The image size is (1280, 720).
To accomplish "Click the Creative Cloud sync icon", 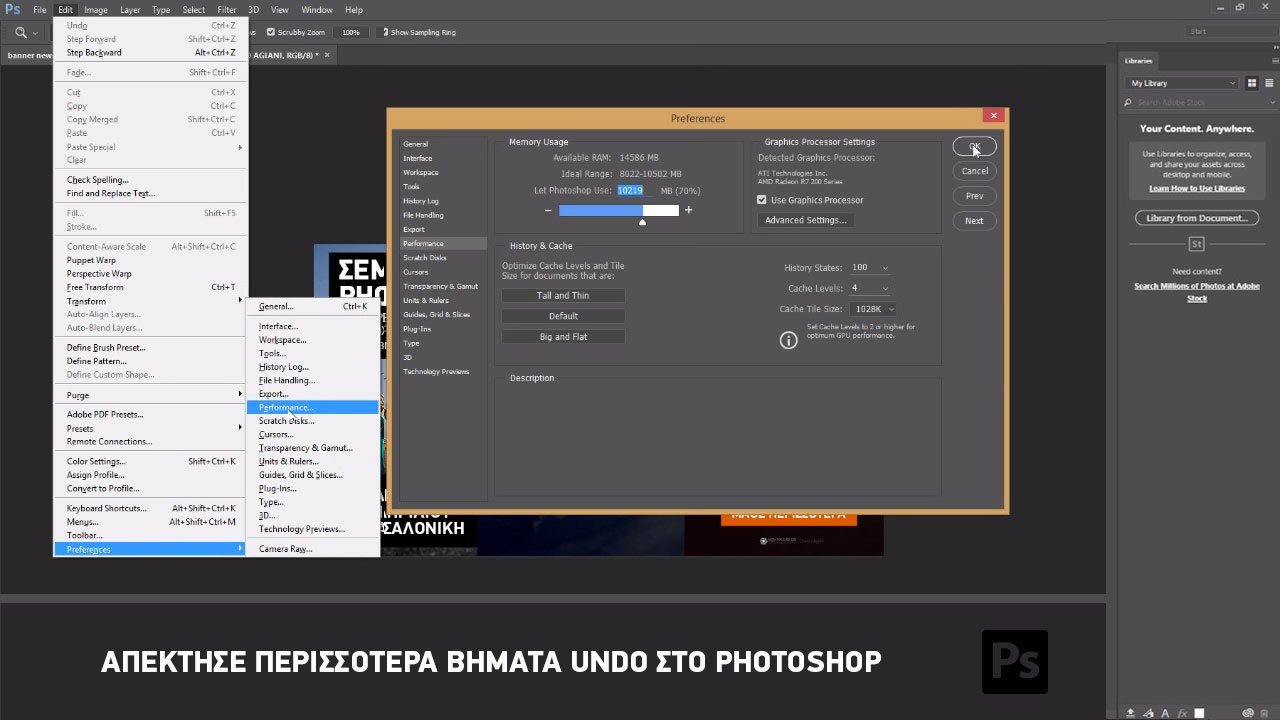I will click(1246, 712).
